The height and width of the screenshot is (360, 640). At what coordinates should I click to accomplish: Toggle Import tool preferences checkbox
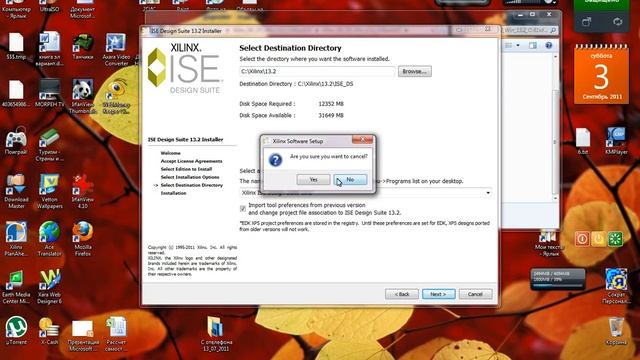pyautogui.click(x=243, y=209)
